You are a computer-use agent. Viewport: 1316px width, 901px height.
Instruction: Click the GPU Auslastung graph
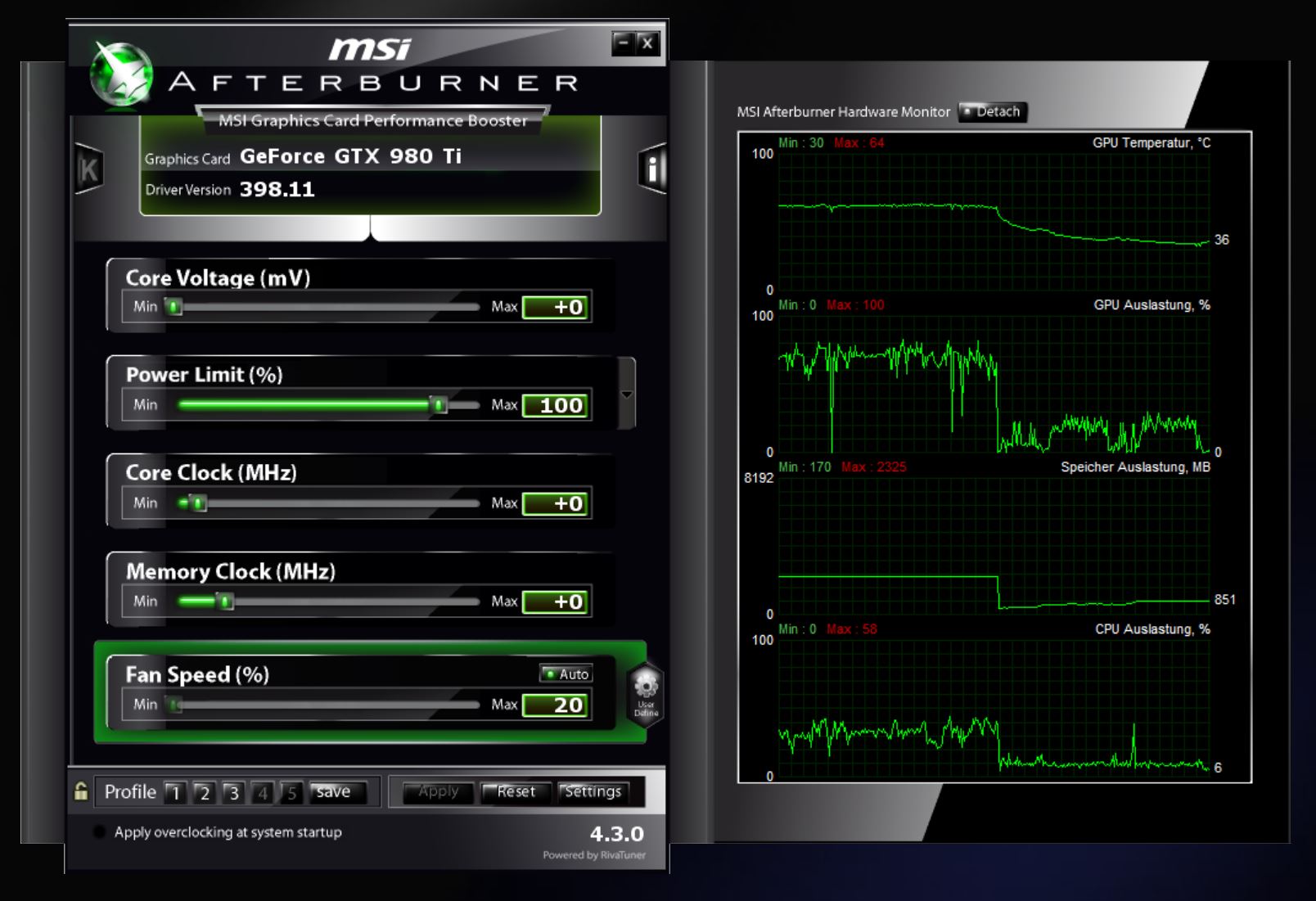pos(994,384)
